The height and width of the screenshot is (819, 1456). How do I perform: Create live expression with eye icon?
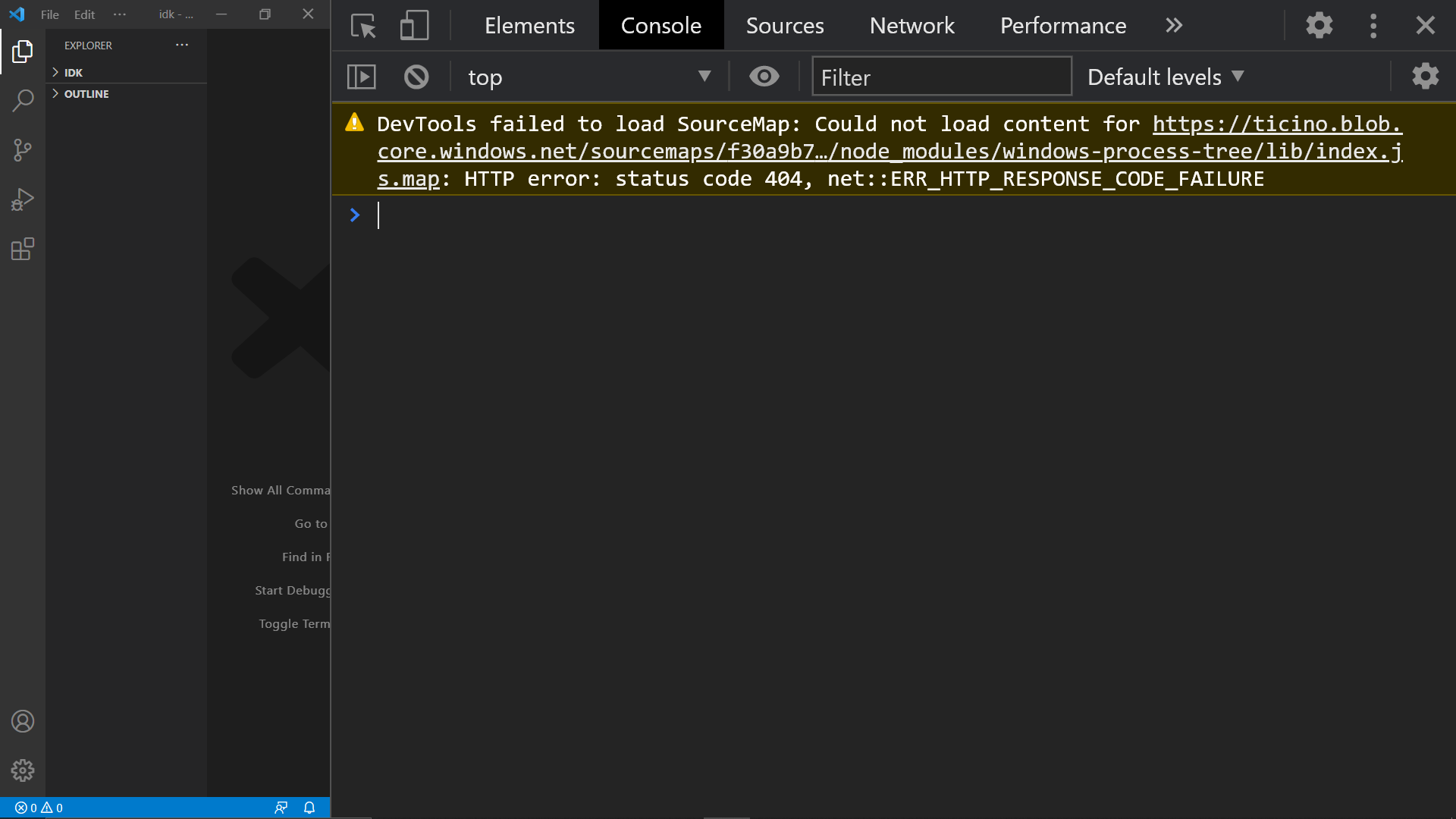tap(764, 77)
